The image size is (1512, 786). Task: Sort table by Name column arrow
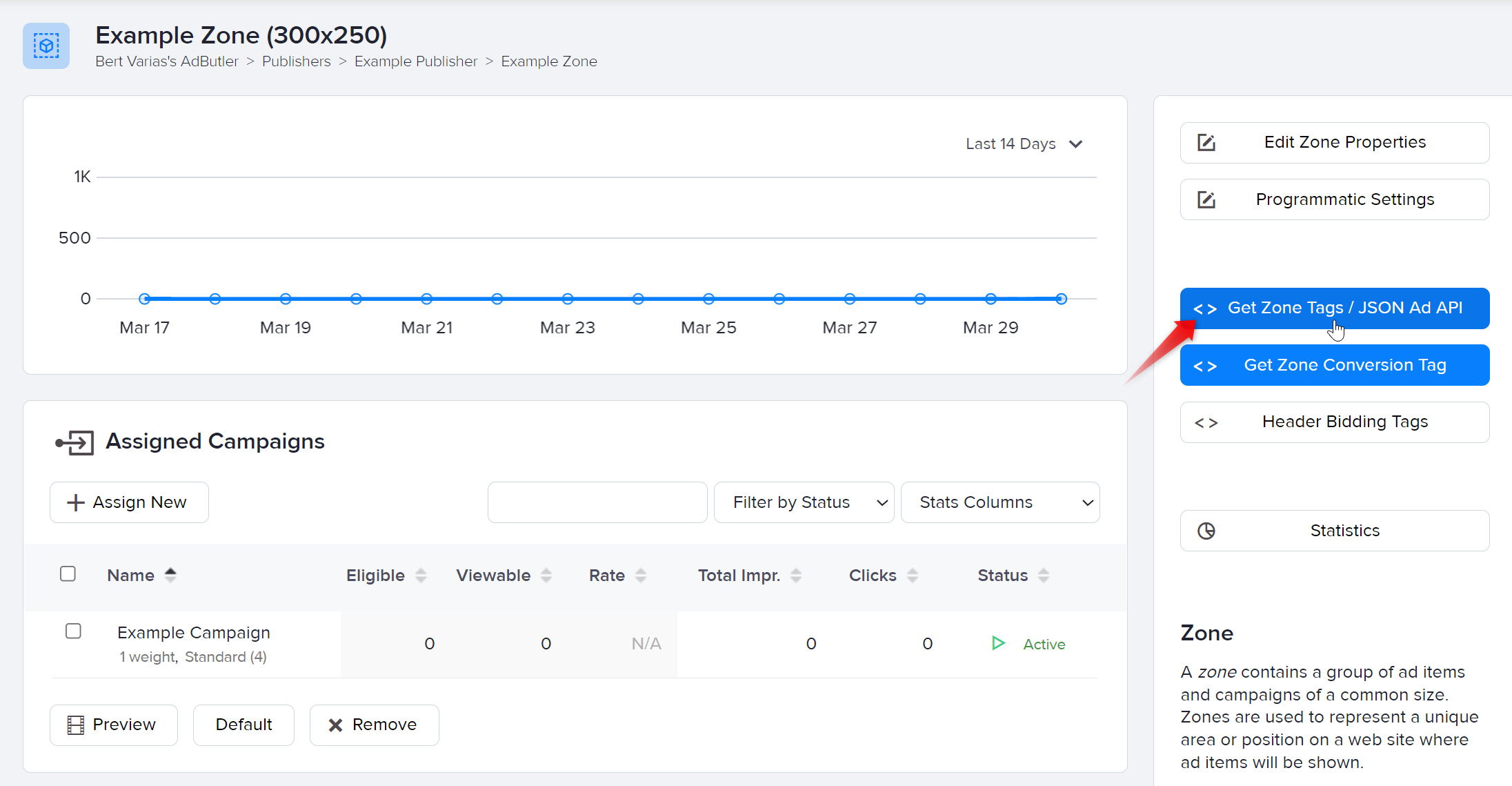pyautogui.click(x=170, y=575)
